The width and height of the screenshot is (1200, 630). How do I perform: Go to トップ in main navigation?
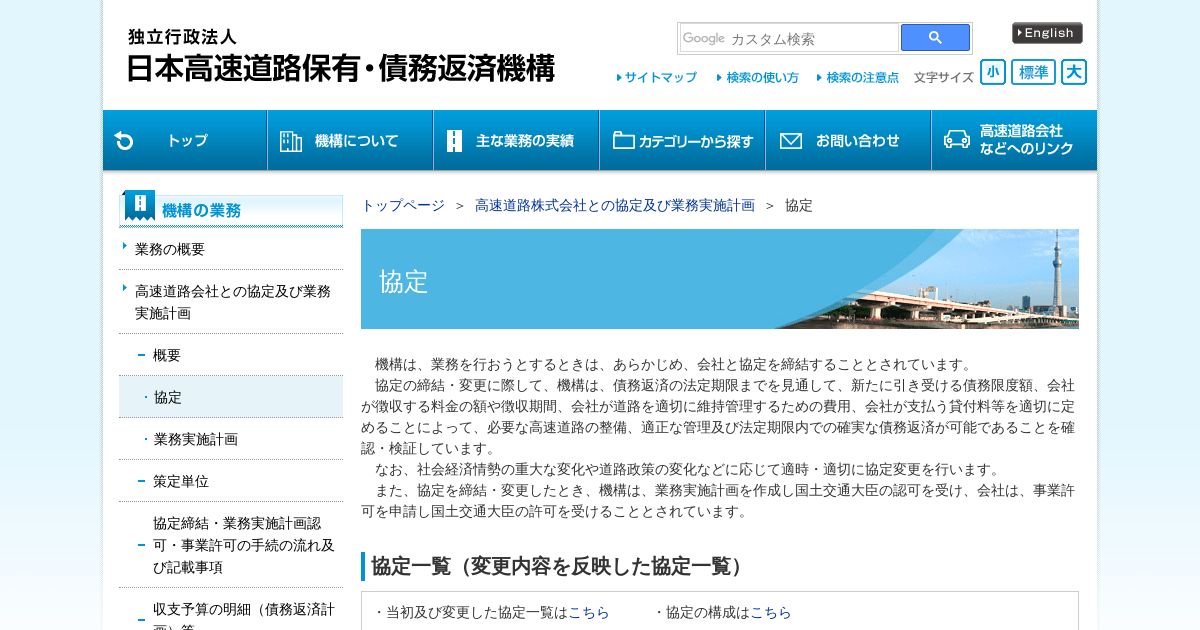(185, 140)
